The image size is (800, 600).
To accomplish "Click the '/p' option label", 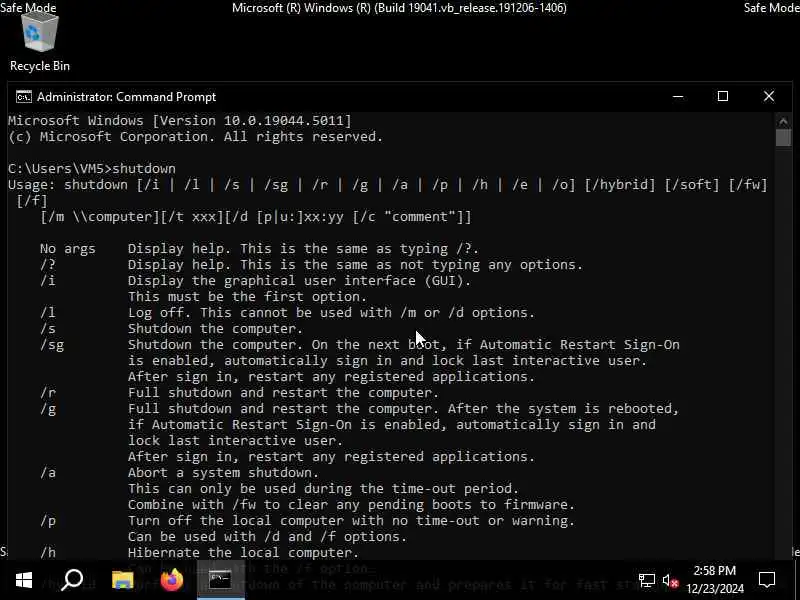I will tap(48, 521).
